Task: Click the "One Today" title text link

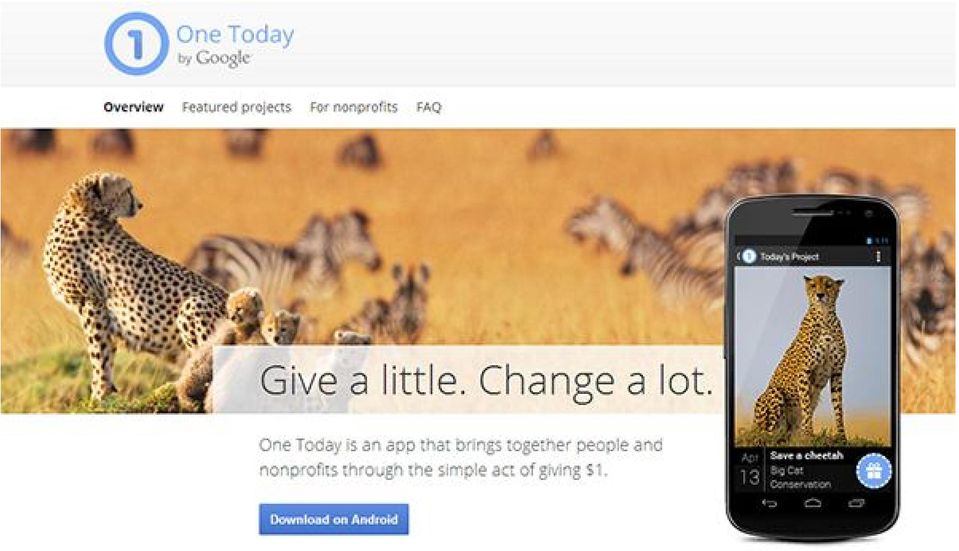Action: (235, 34)
